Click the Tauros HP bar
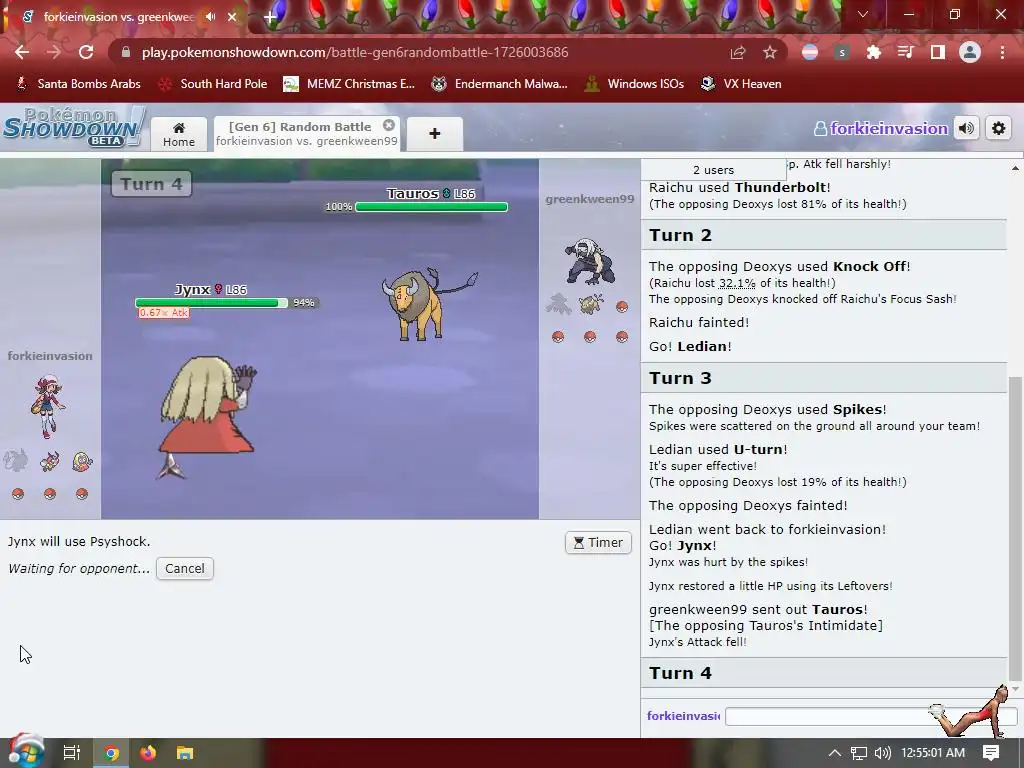The width and height of the screenshot is (1024, 768). coord(431,207)
